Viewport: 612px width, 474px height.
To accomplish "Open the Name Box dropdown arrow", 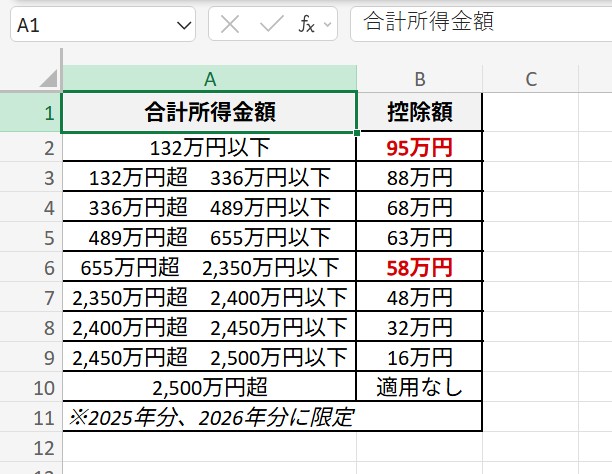I will pyautogui.click(x=184, y=25).
